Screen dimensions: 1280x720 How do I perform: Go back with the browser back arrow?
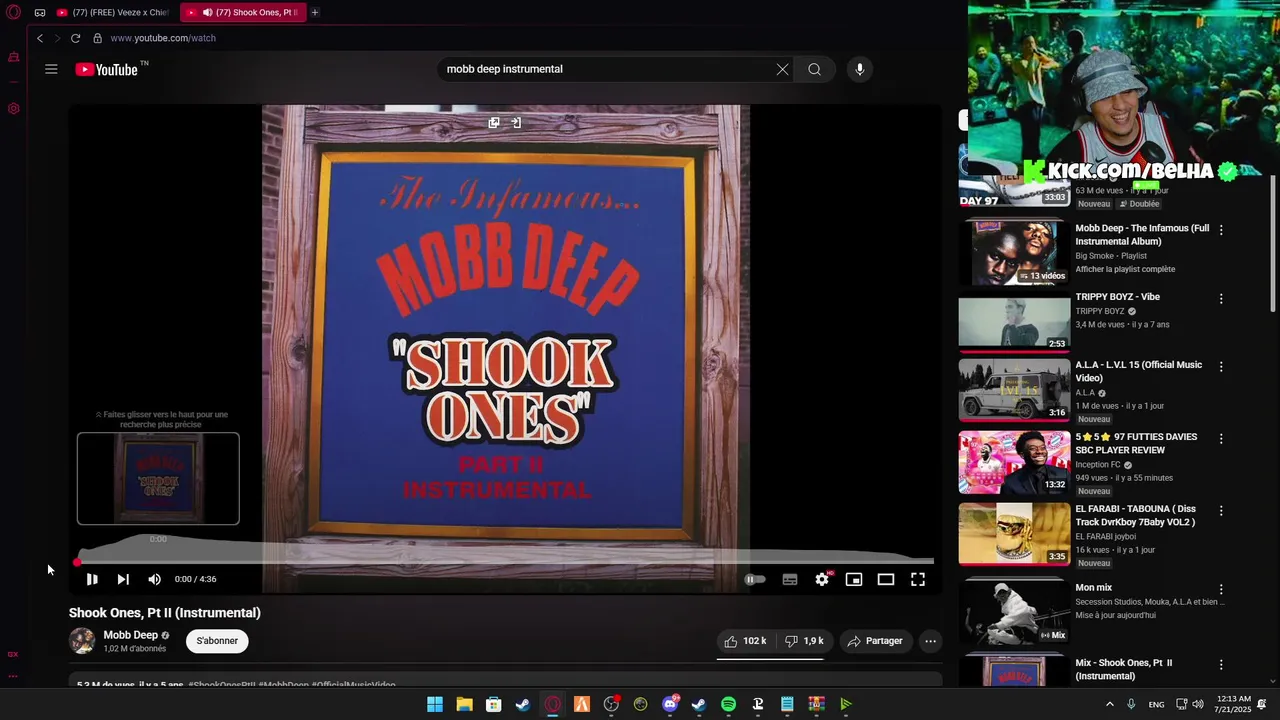40,38
